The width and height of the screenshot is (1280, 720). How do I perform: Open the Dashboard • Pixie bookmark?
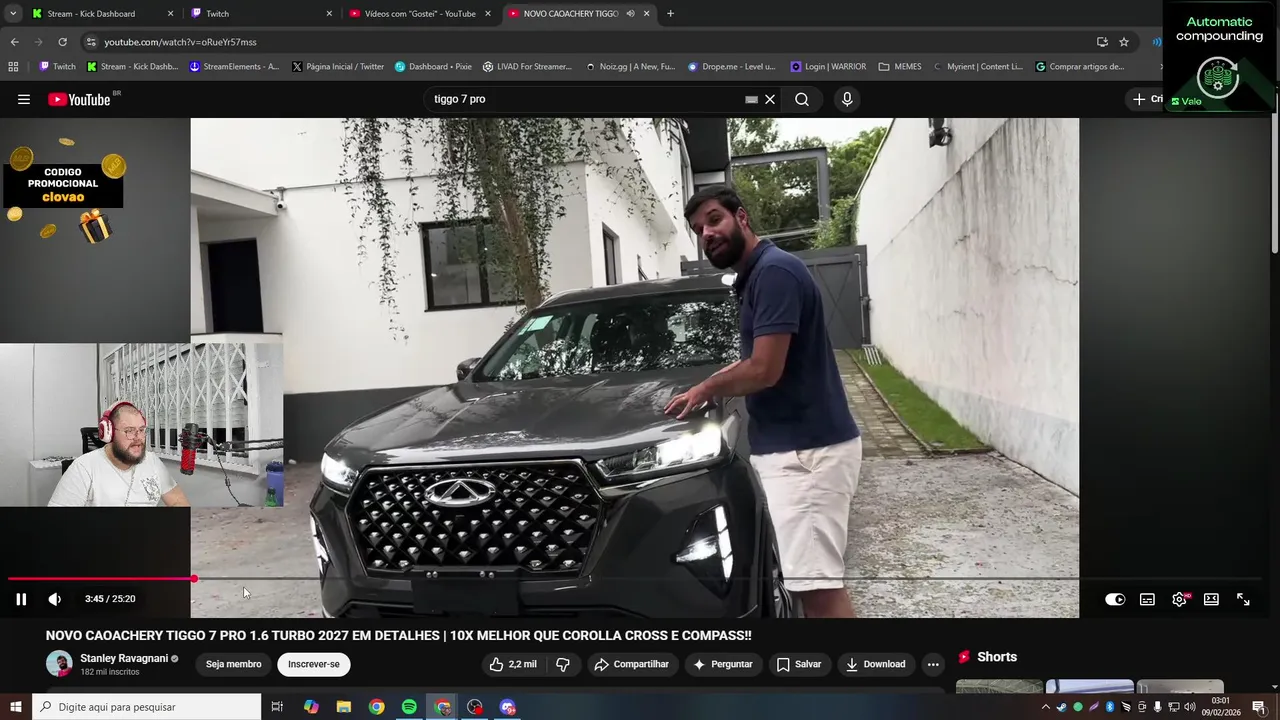pos(433,67)
